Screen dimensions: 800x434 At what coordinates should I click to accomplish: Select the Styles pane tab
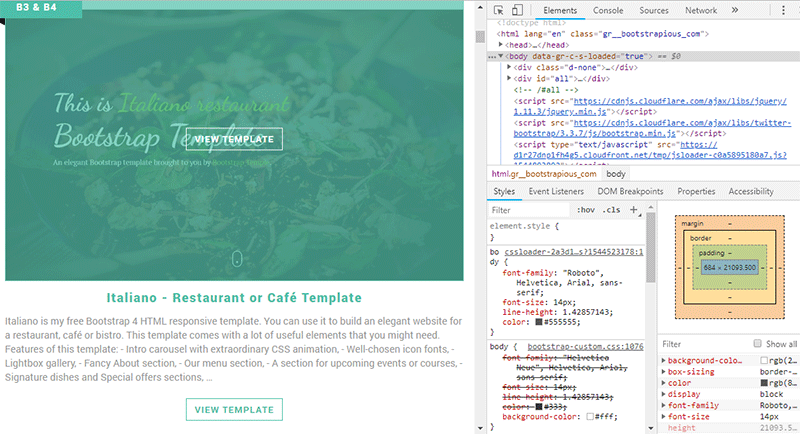tap(504, 191)
